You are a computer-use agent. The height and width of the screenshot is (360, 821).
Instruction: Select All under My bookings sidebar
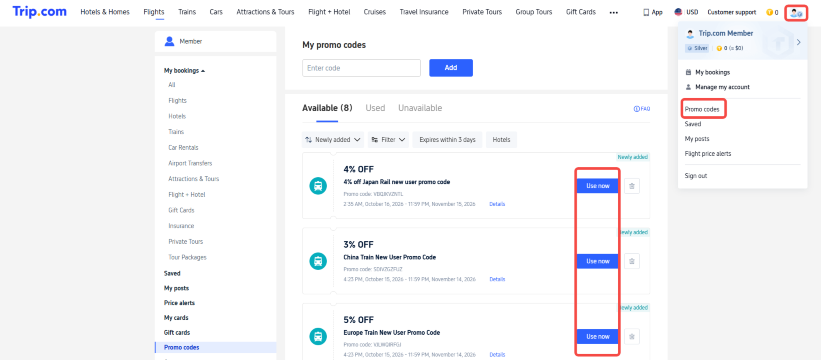pyautogui.click(x=172, y=85)
